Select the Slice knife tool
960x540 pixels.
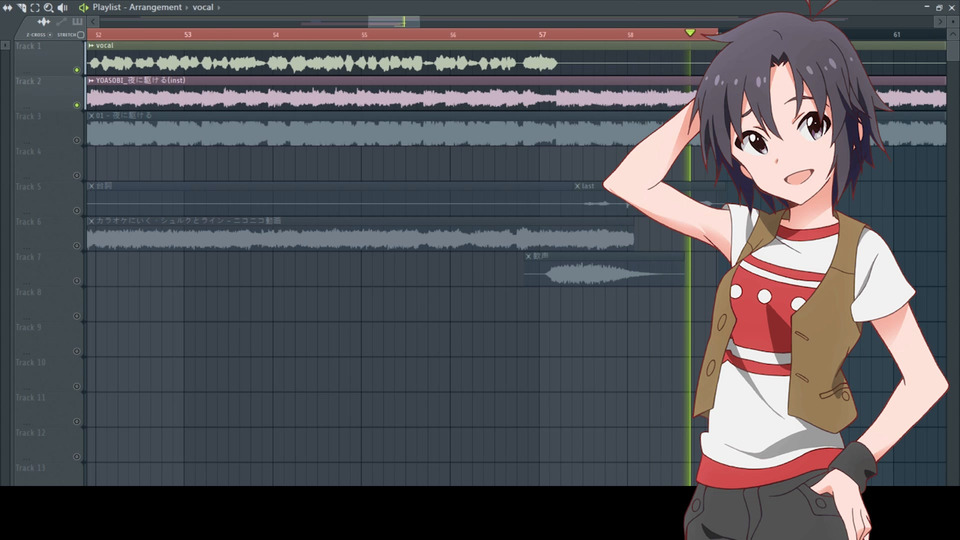pyautogui.click(x=21, y=7)
